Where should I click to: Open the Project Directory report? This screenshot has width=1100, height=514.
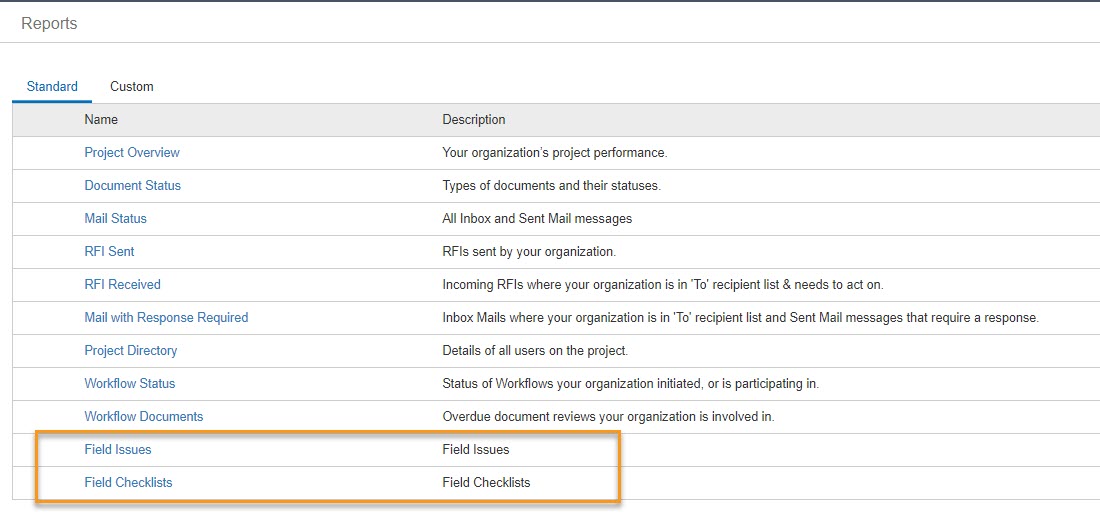[x=130, y=350]
